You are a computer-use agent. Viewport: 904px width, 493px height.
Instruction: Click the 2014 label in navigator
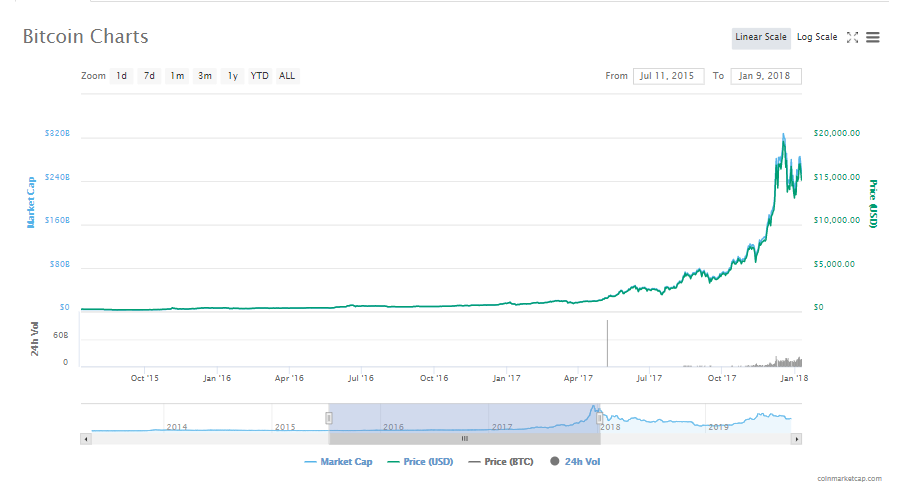click(x=177, y=427)
